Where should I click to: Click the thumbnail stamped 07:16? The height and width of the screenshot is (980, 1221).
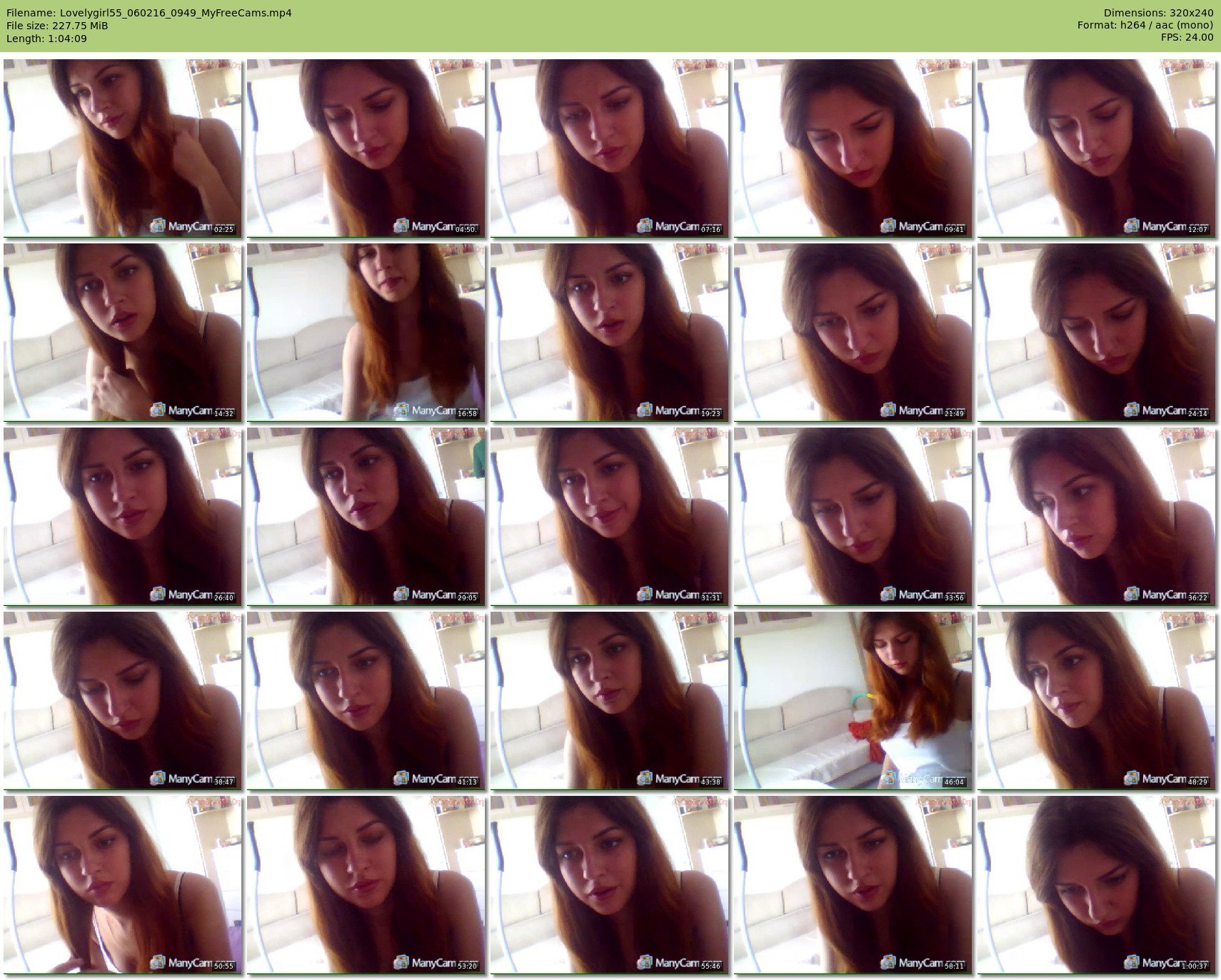[x=609, y=148]
